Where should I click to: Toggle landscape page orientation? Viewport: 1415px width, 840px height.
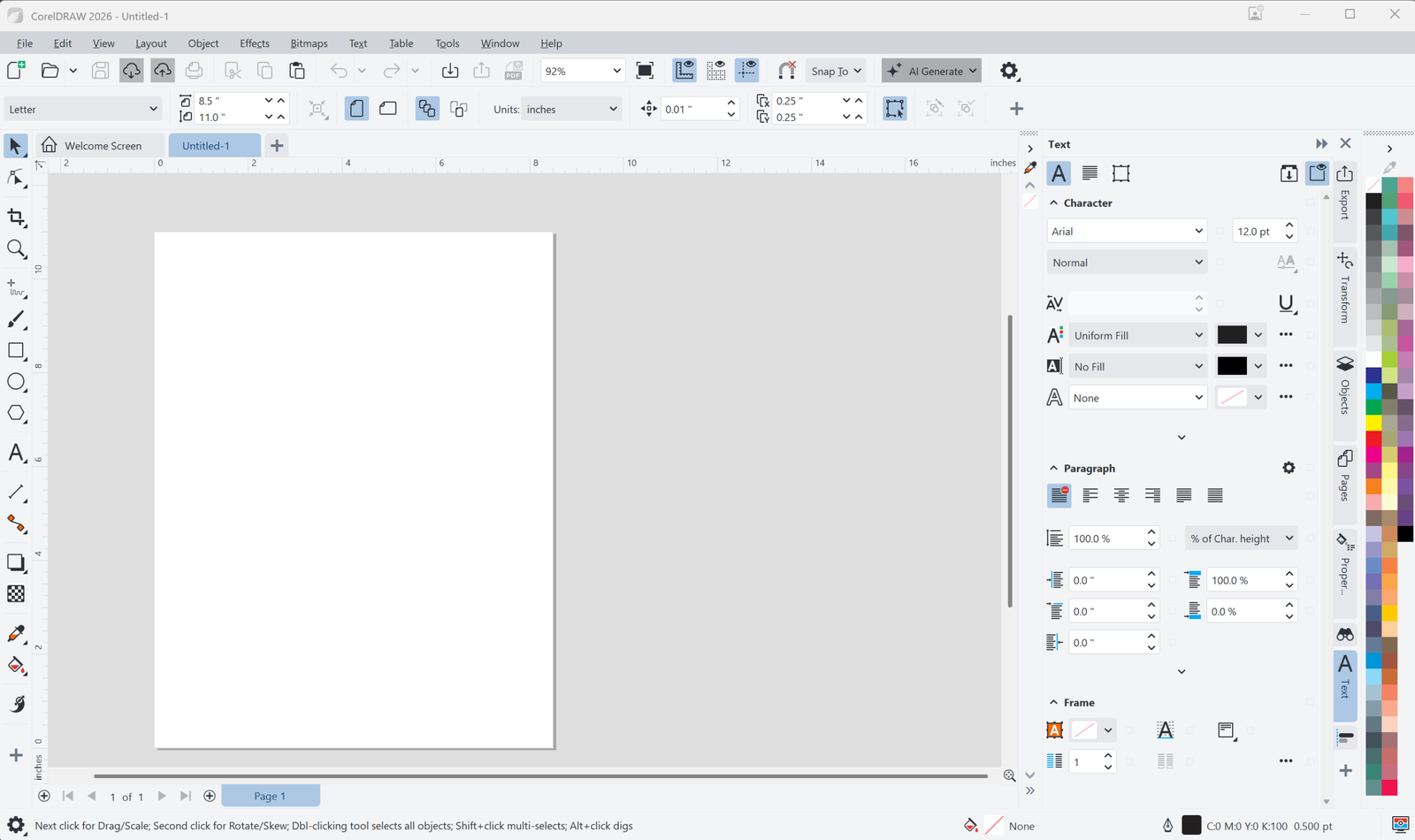pyautogui.click(x=387, y=109)
